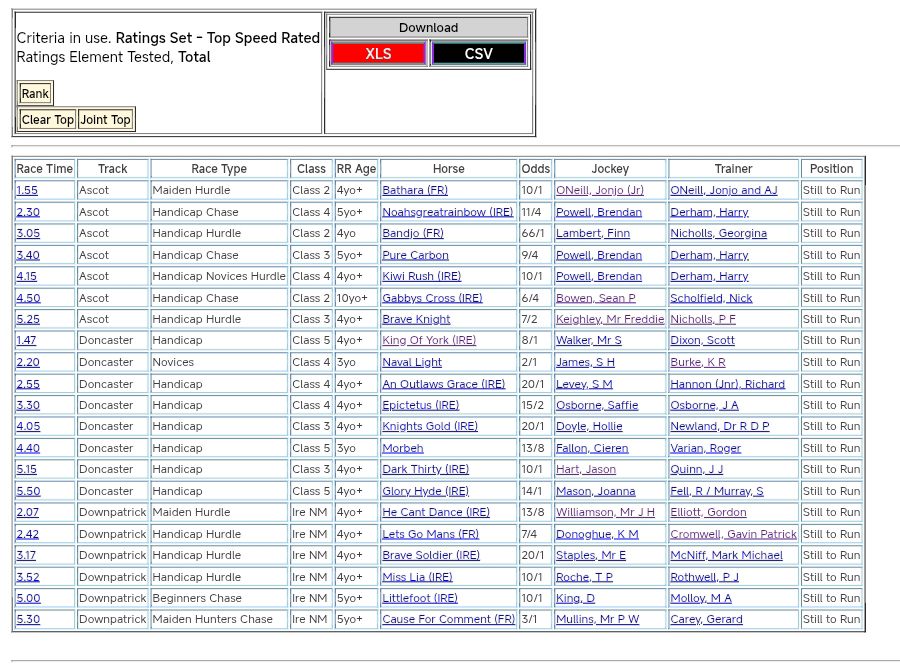Open horse link Glory Hyde (IRE)
The height and width of the screenshot is (669, 900).
click(x=425, y=491)
